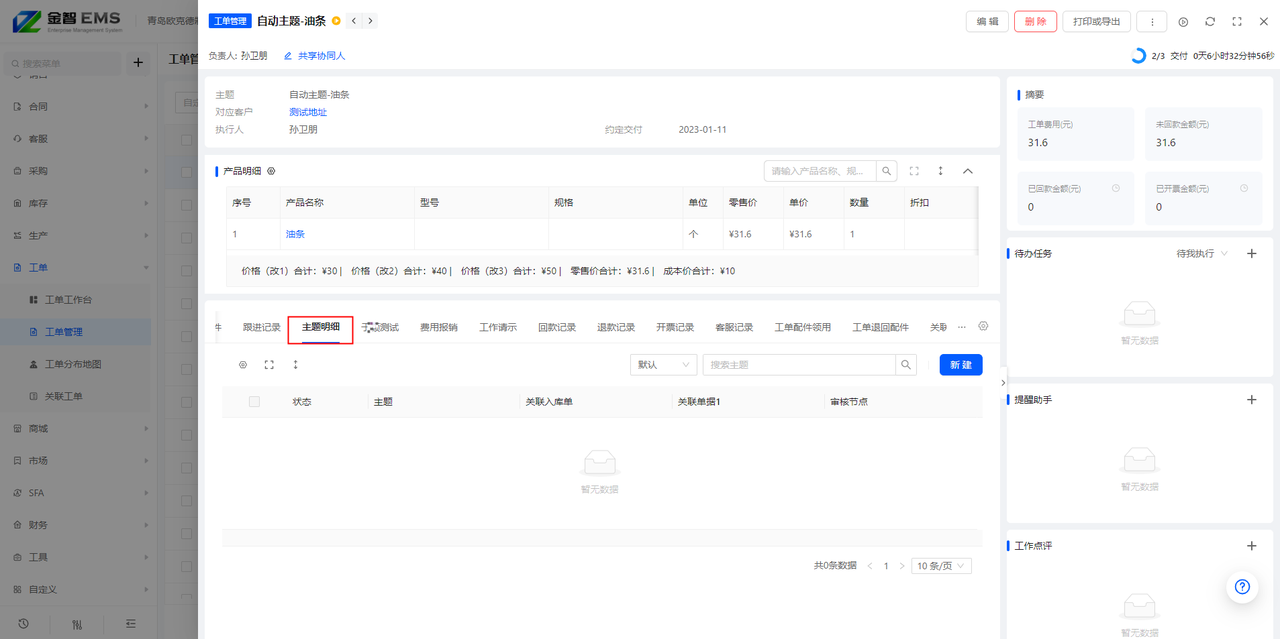Click the 搜索主题 search magnifier
Image resolution: width=1280 pixels, height=639 pixels.
[x=905, y=365]
